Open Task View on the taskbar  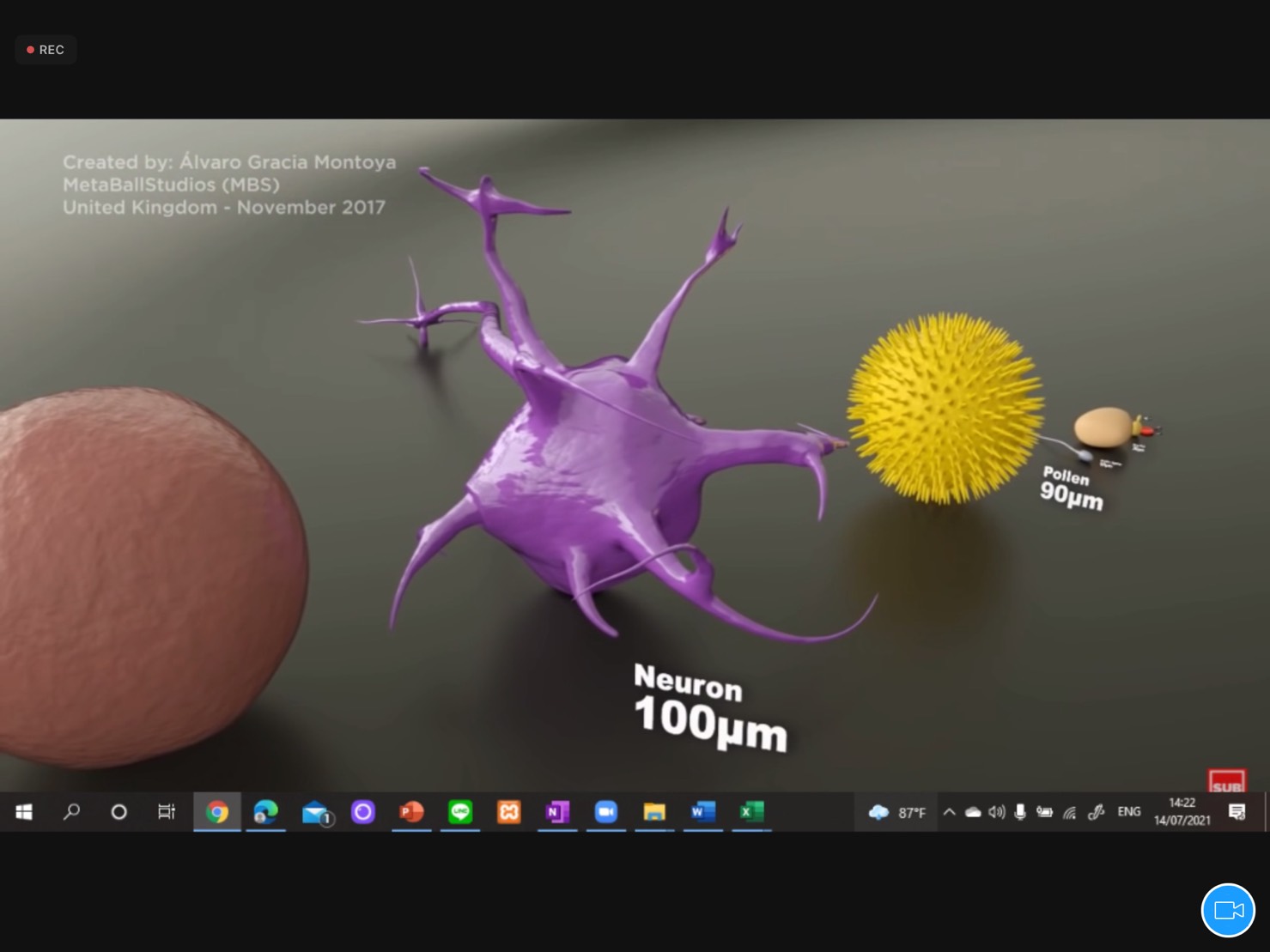(x=167, y=811)
